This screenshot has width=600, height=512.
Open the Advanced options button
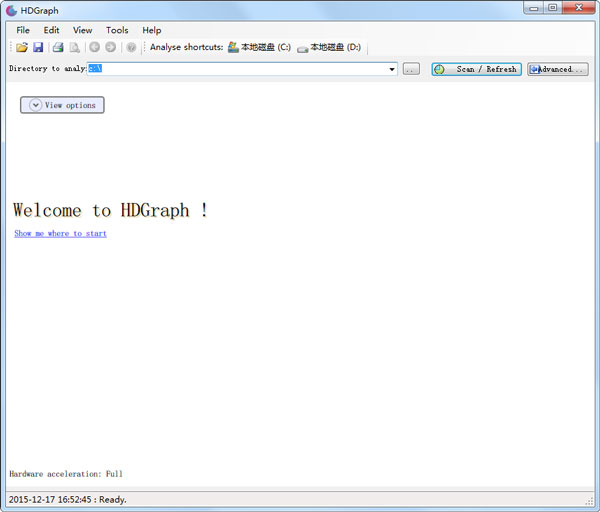(x=558, y=69)
